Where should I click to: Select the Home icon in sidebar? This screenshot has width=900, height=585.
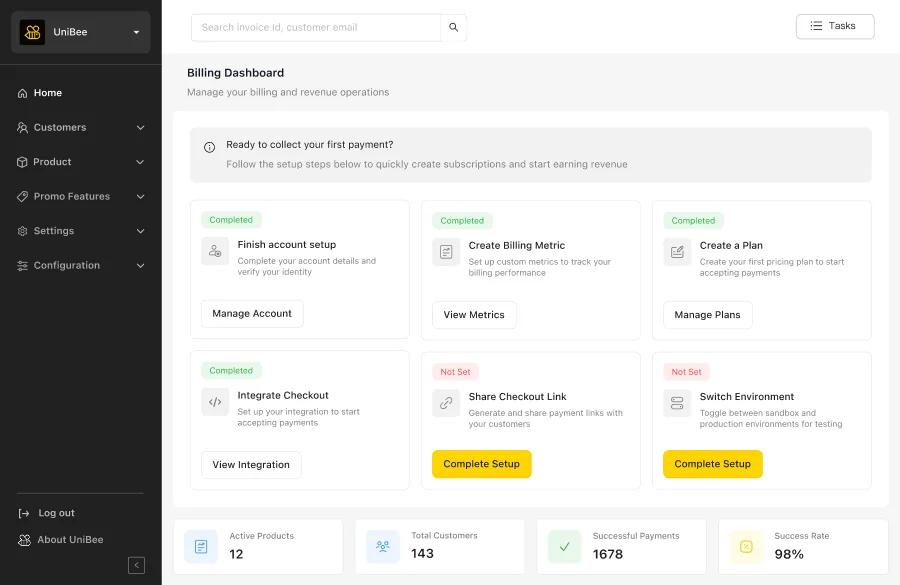click(20, 92)
